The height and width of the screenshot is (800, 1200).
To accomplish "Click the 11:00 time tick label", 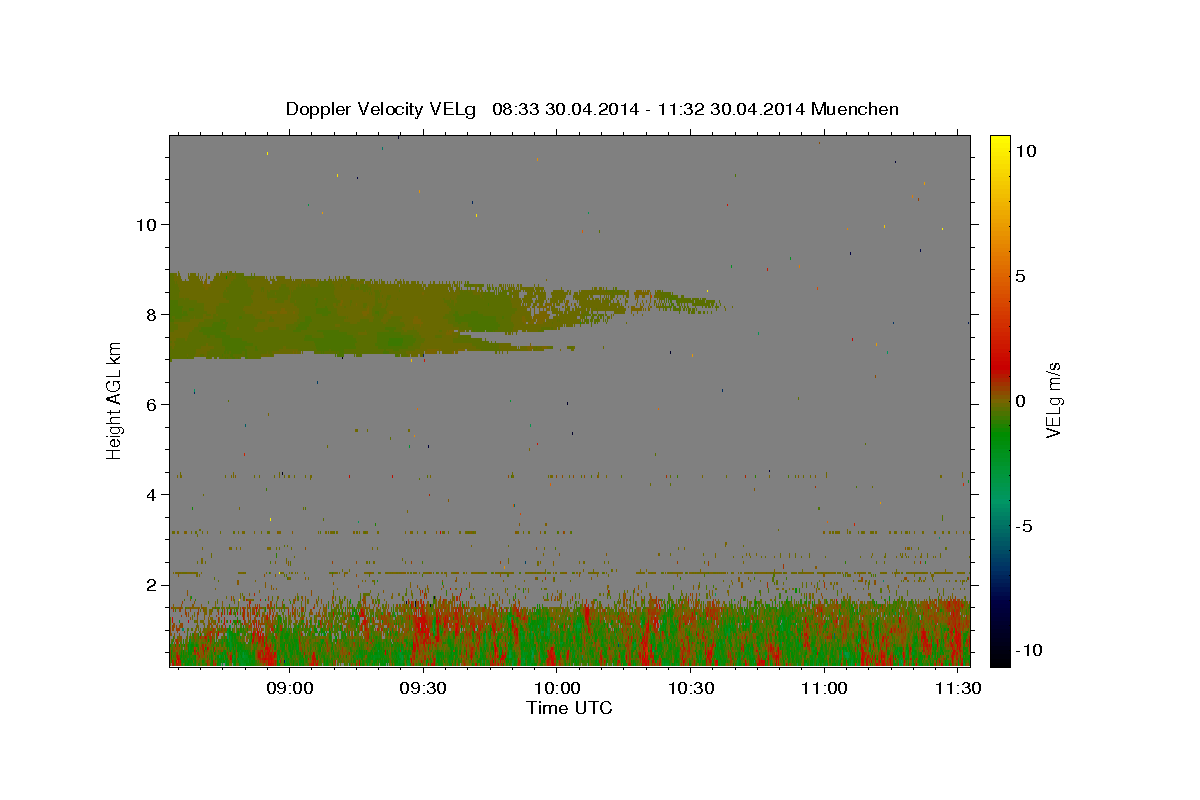I will point(824,688).
